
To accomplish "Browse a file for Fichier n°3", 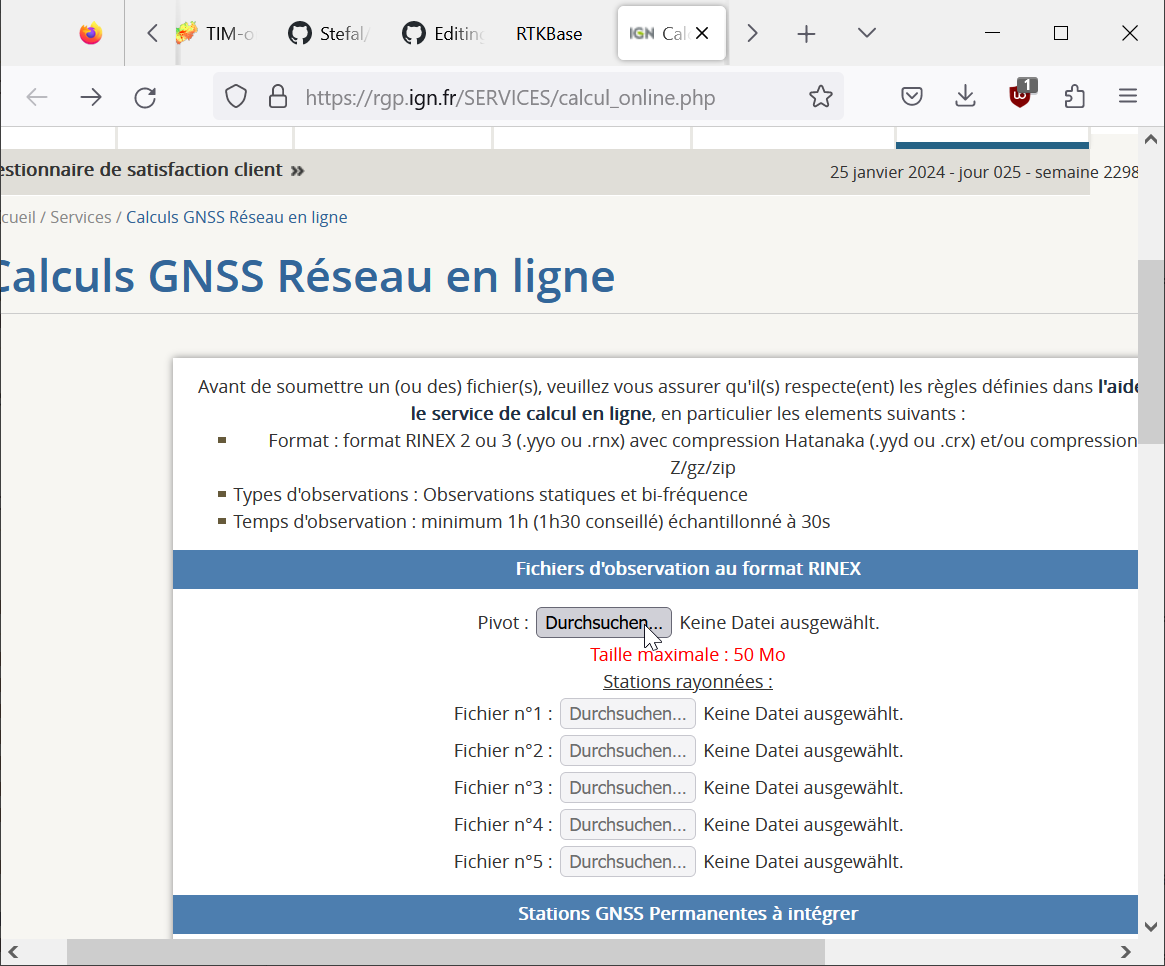I will tap(627, 788).
